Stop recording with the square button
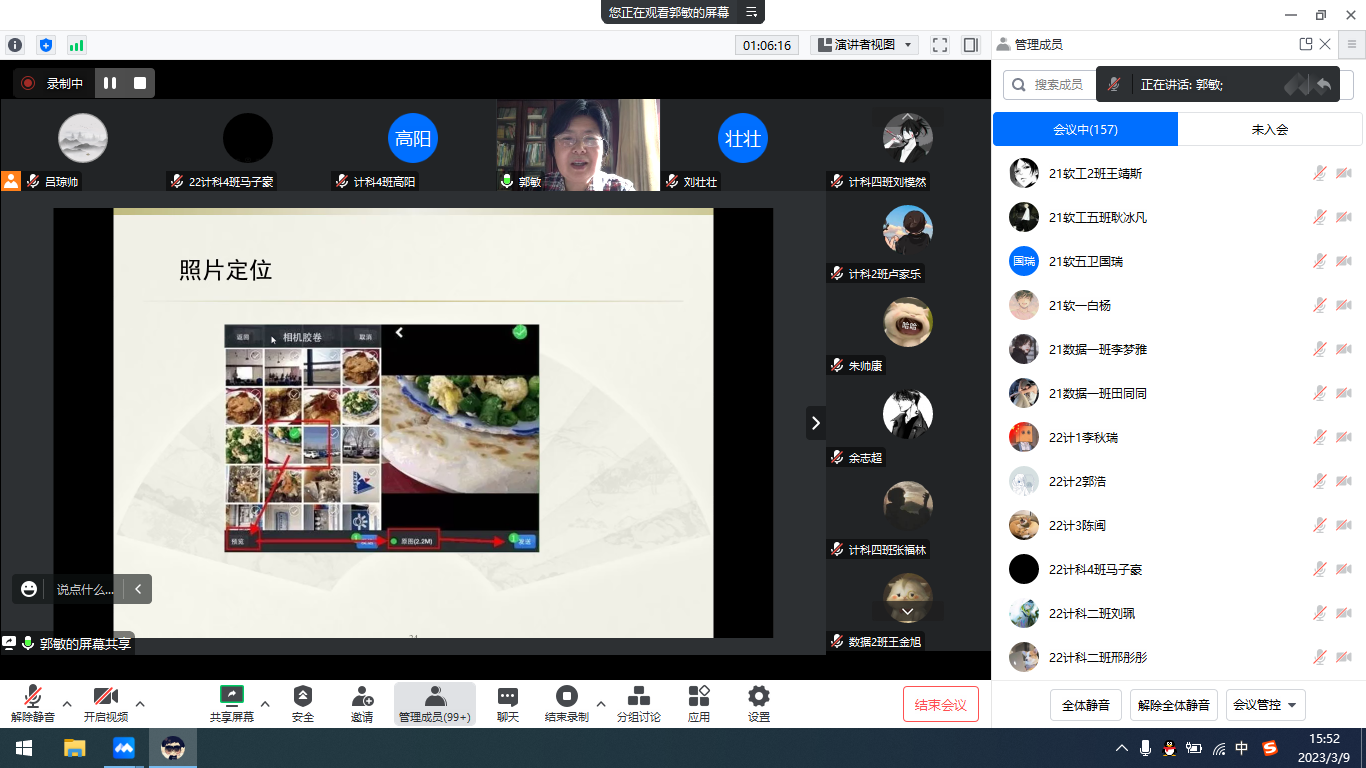Viewport: 1366px width, 768px height. (x=140, y=83)
